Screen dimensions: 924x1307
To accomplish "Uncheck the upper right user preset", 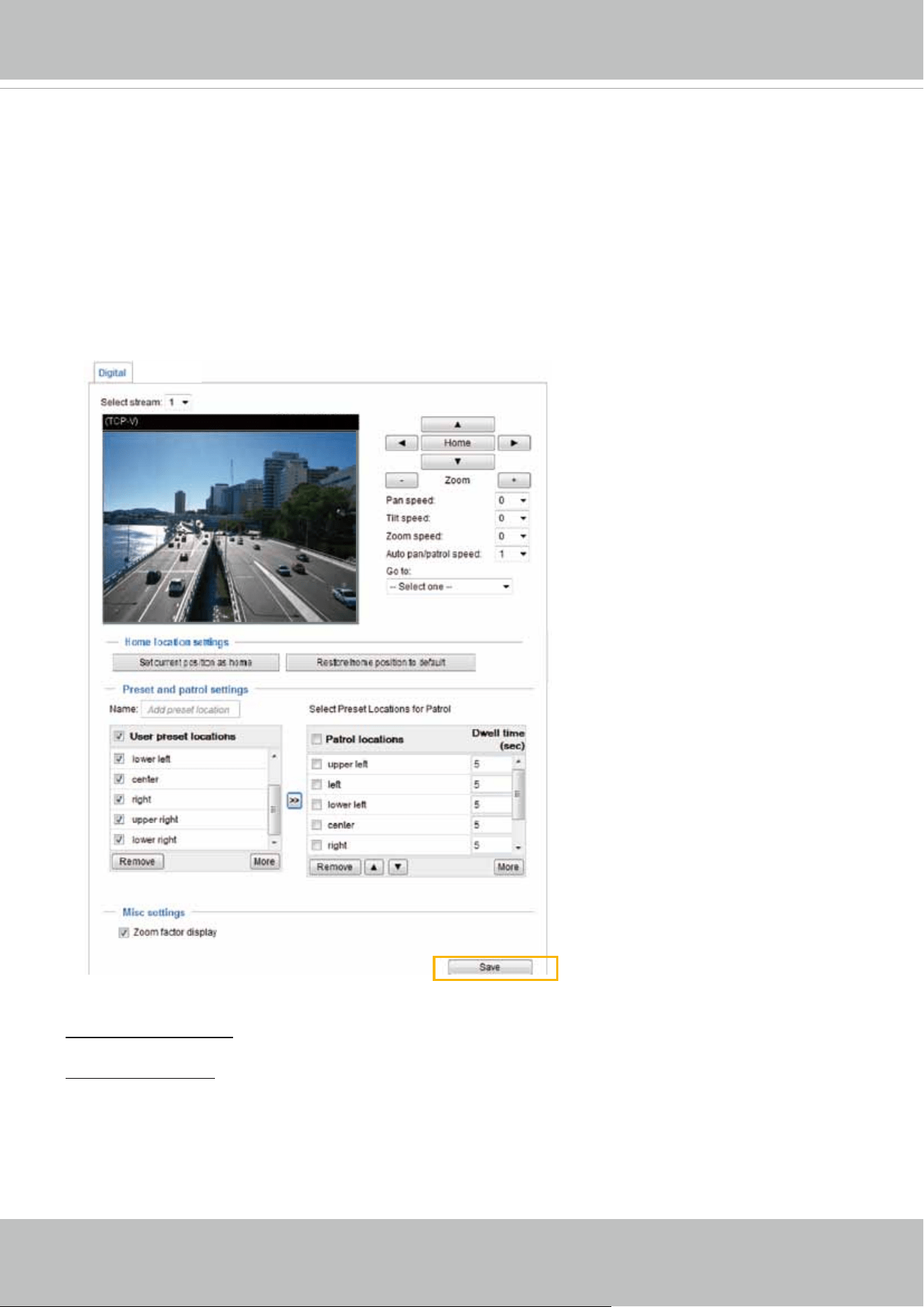I will (x=120, y=820).
